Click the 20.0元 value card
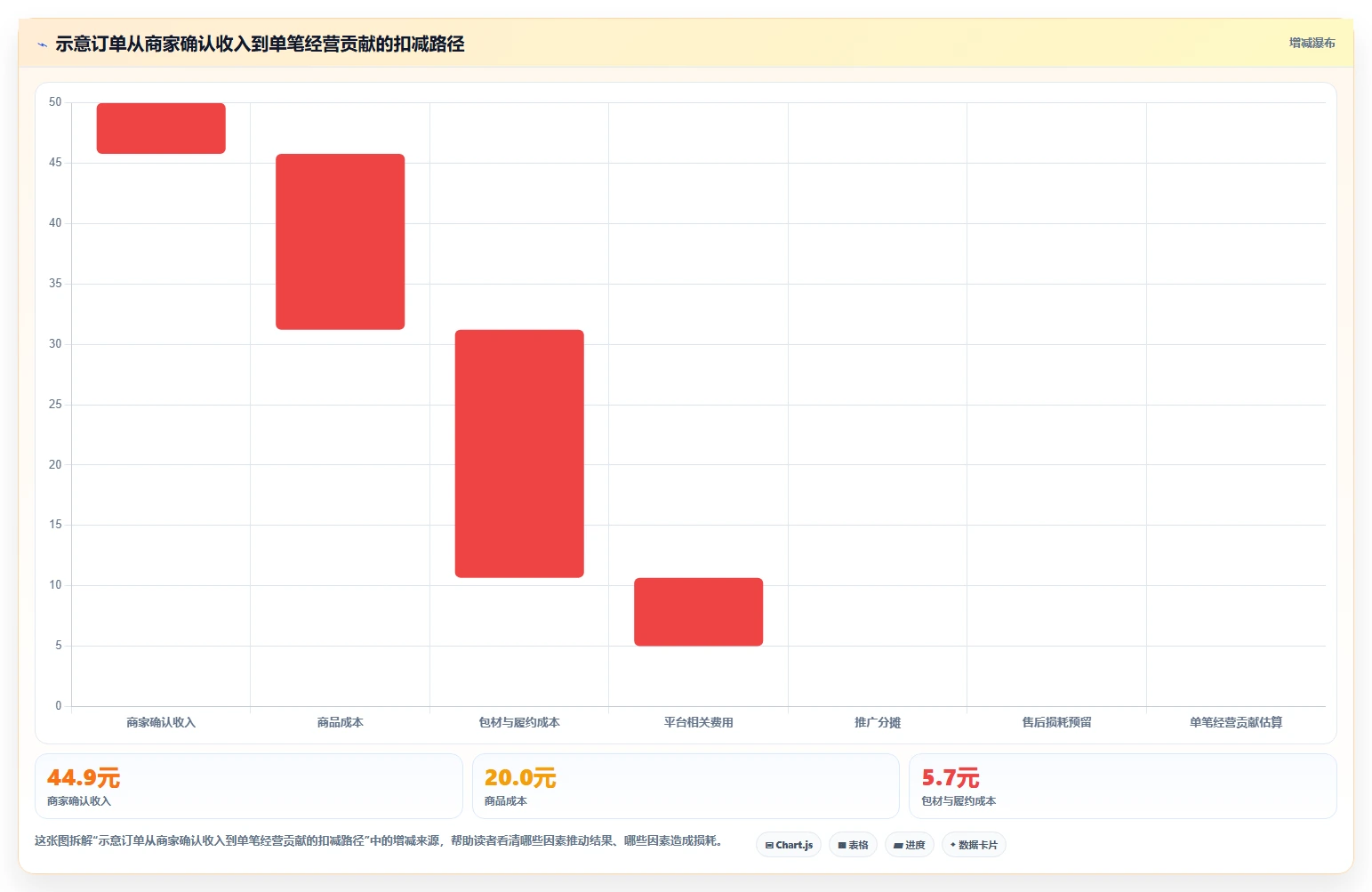The image size is (1372, 892). click(x=686, y=786)
